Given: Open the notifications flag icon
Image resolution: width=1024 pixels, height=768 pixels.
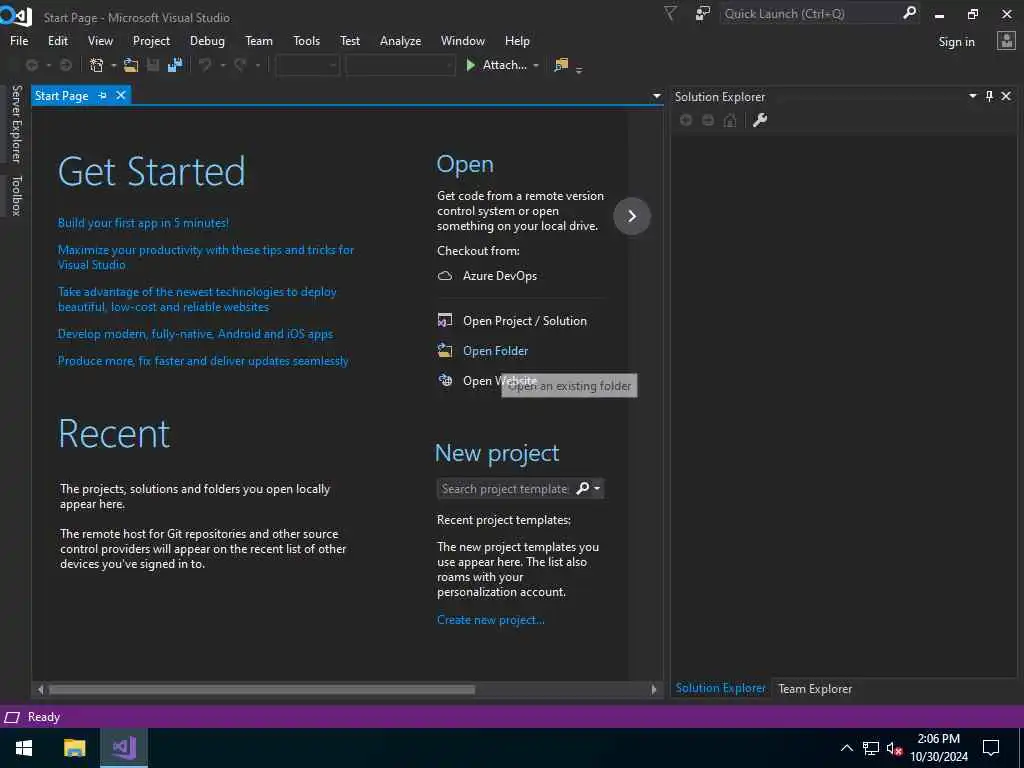Looking at the screenshot, I should point(670,14).
